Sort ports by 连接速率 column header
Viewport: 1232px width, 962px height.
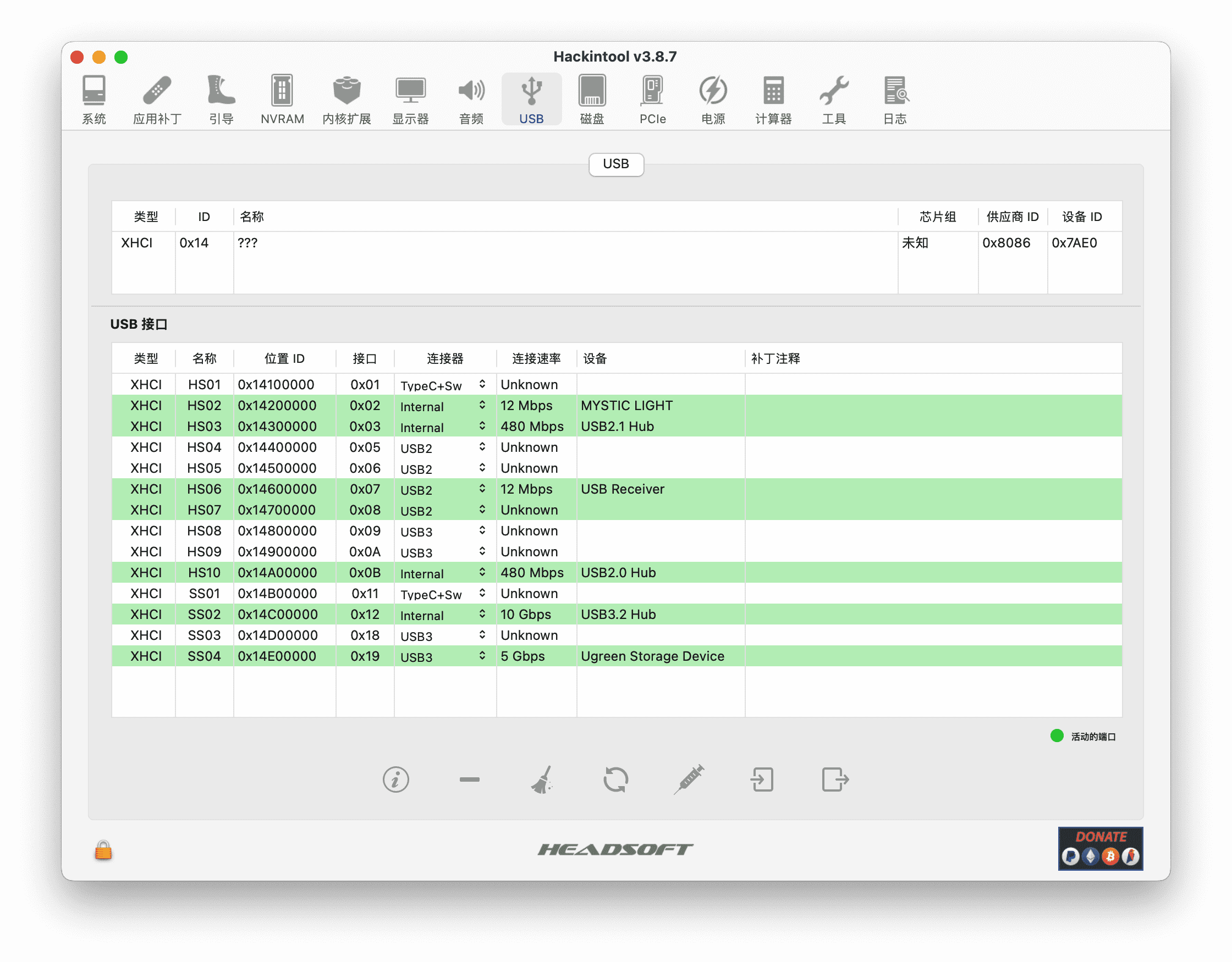(536, 358)
